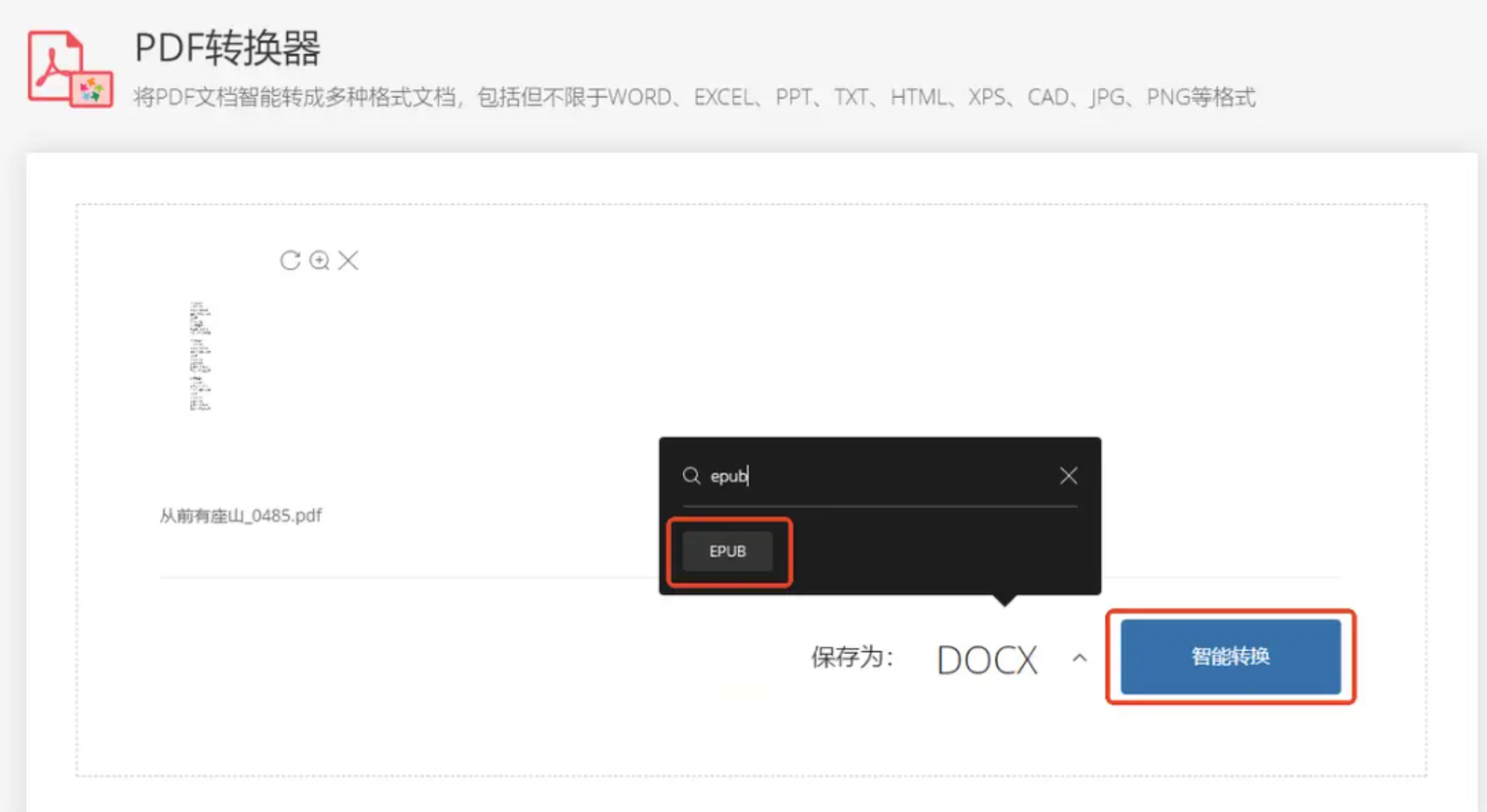Click the red PDF document logo
This screenshot has height=812, width=1487.
pos(70,68)
